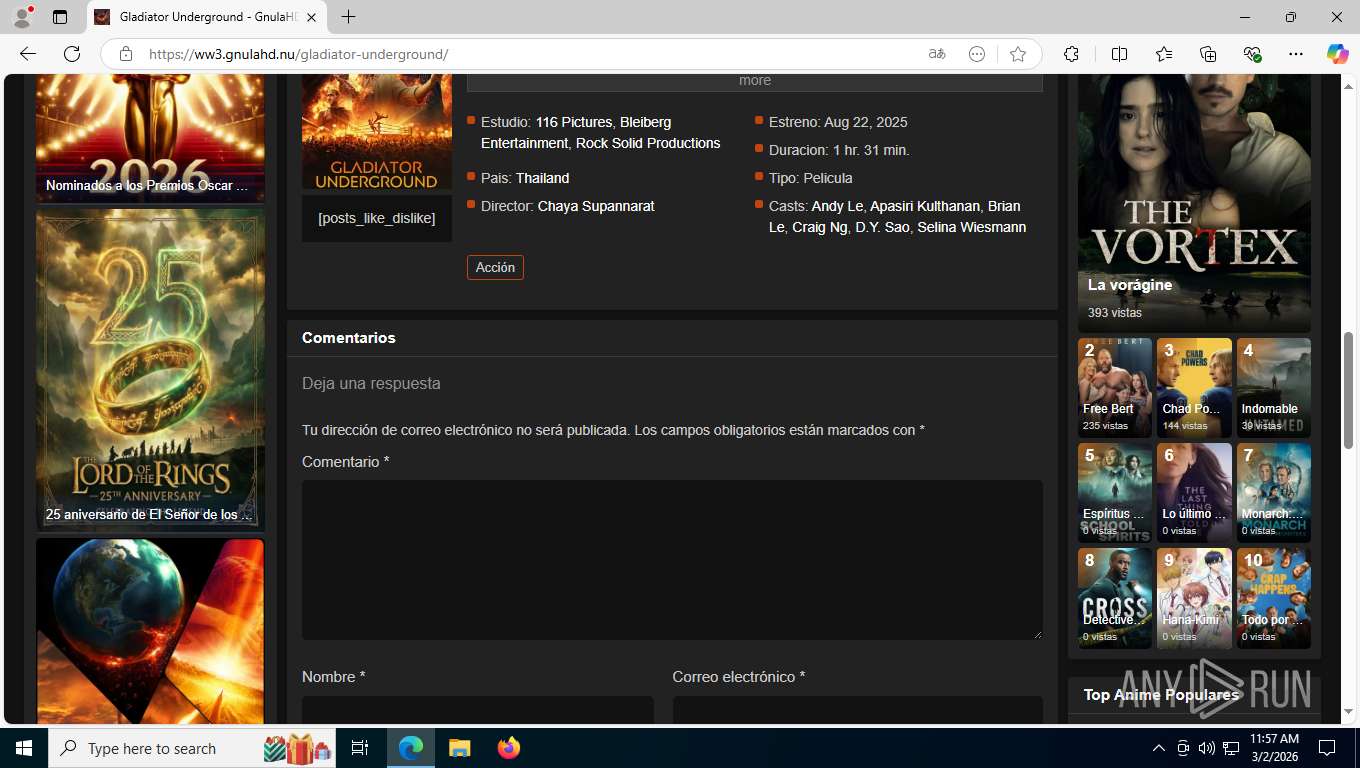The image size is (1360, 768).
Task: Open a new browser tab
Action: 348,17
